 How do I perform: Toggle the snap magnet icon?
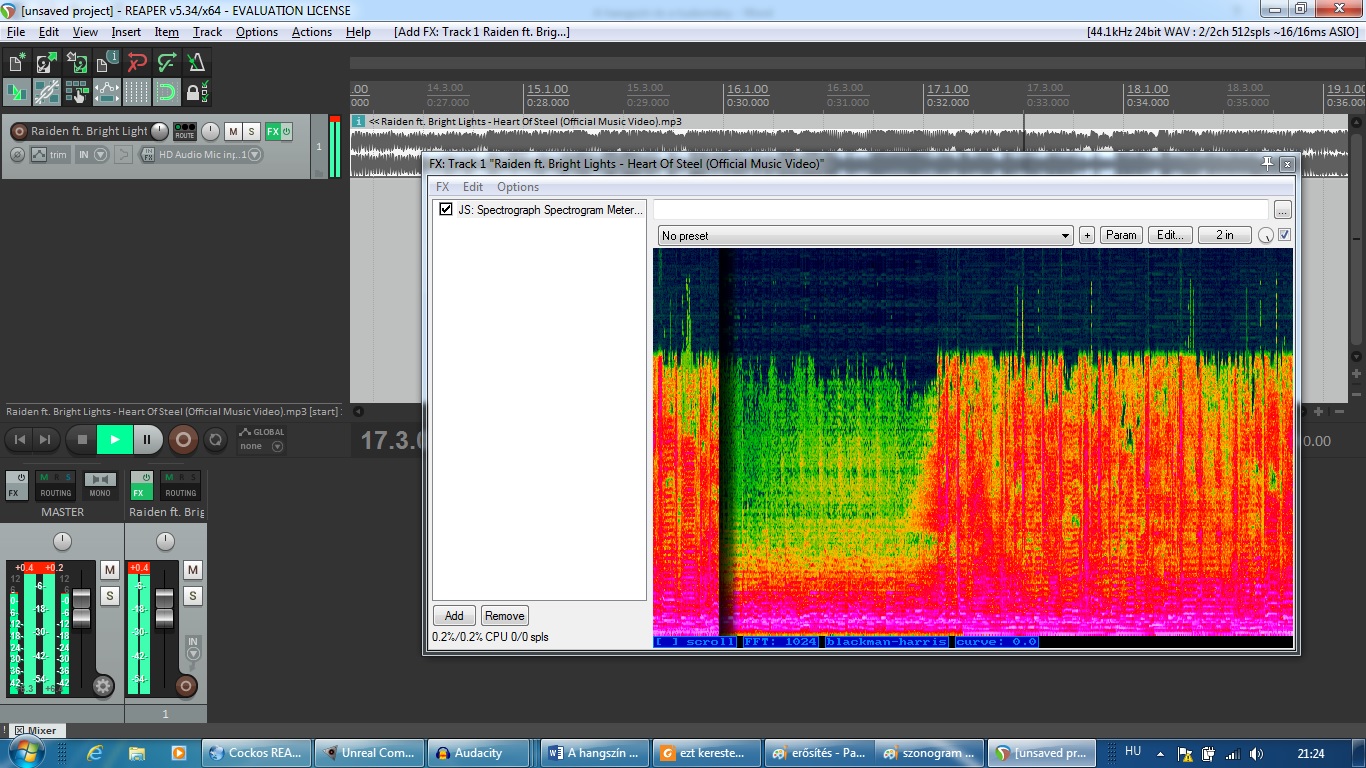[166, 93]
